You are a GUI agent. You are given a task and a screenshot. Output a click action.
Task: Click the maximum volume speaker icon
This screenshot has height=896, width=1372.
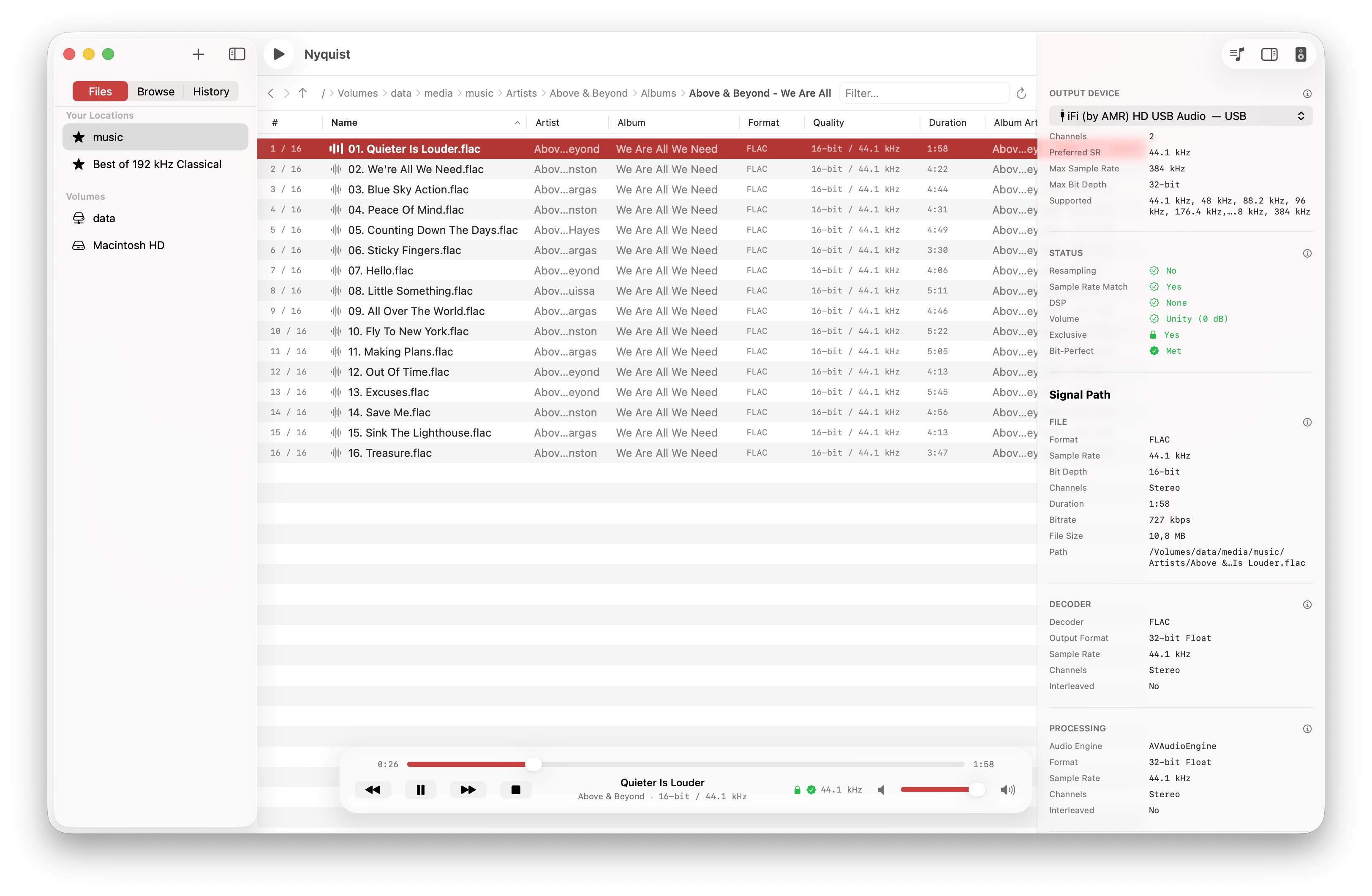click(1008, 790)
